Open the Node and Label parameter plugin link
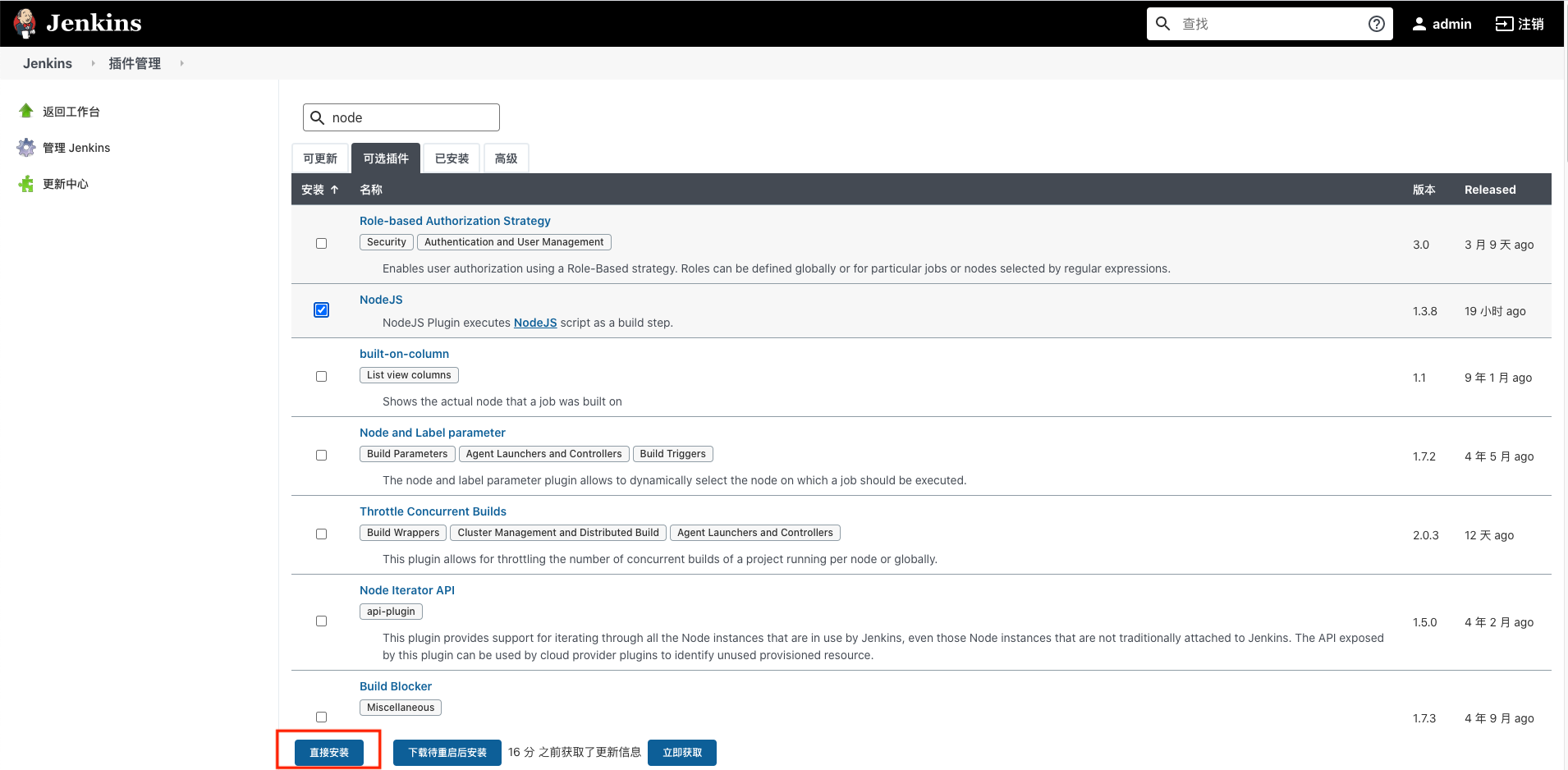The width and height of the screenshot is (1568, 770). 432,432
